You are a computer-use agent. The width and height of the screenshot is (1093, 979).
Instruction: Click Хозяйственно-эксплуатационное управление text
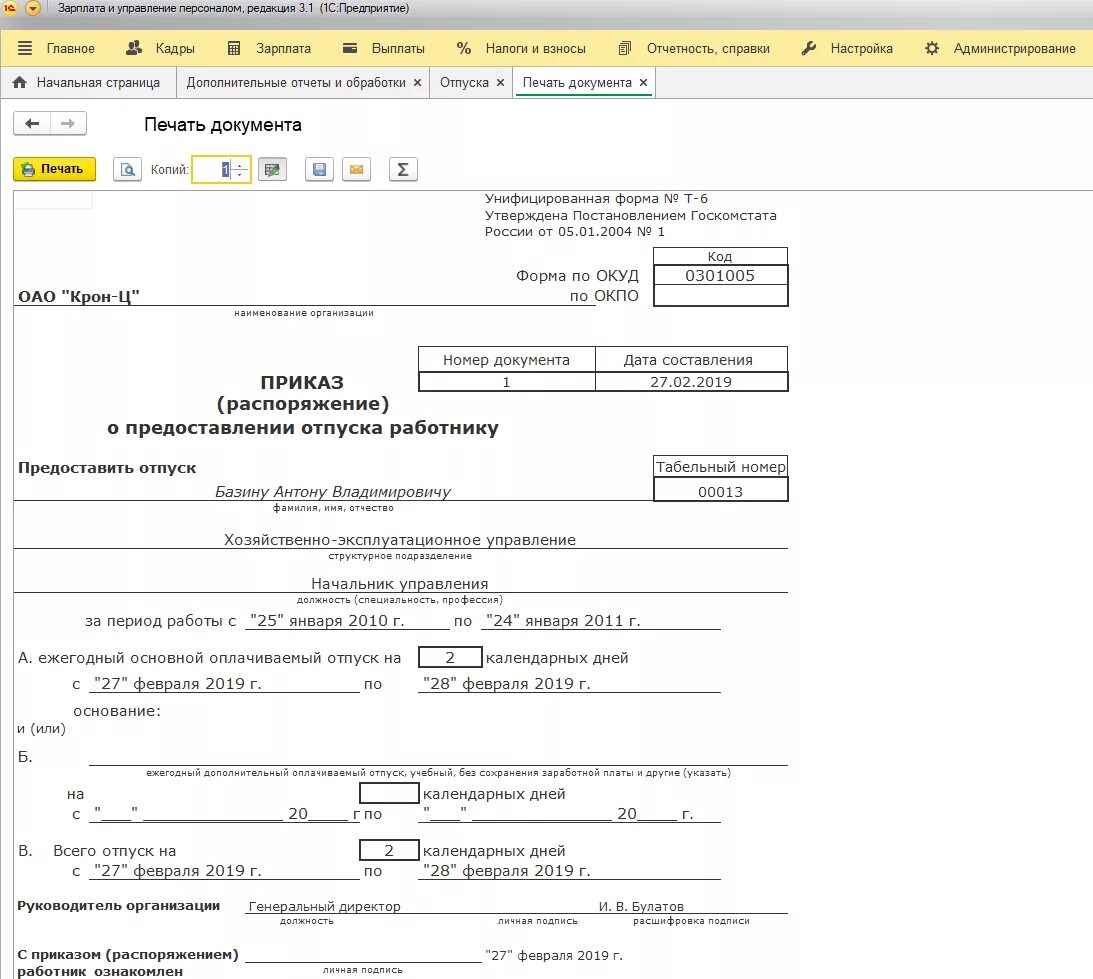tap(399, 540)
